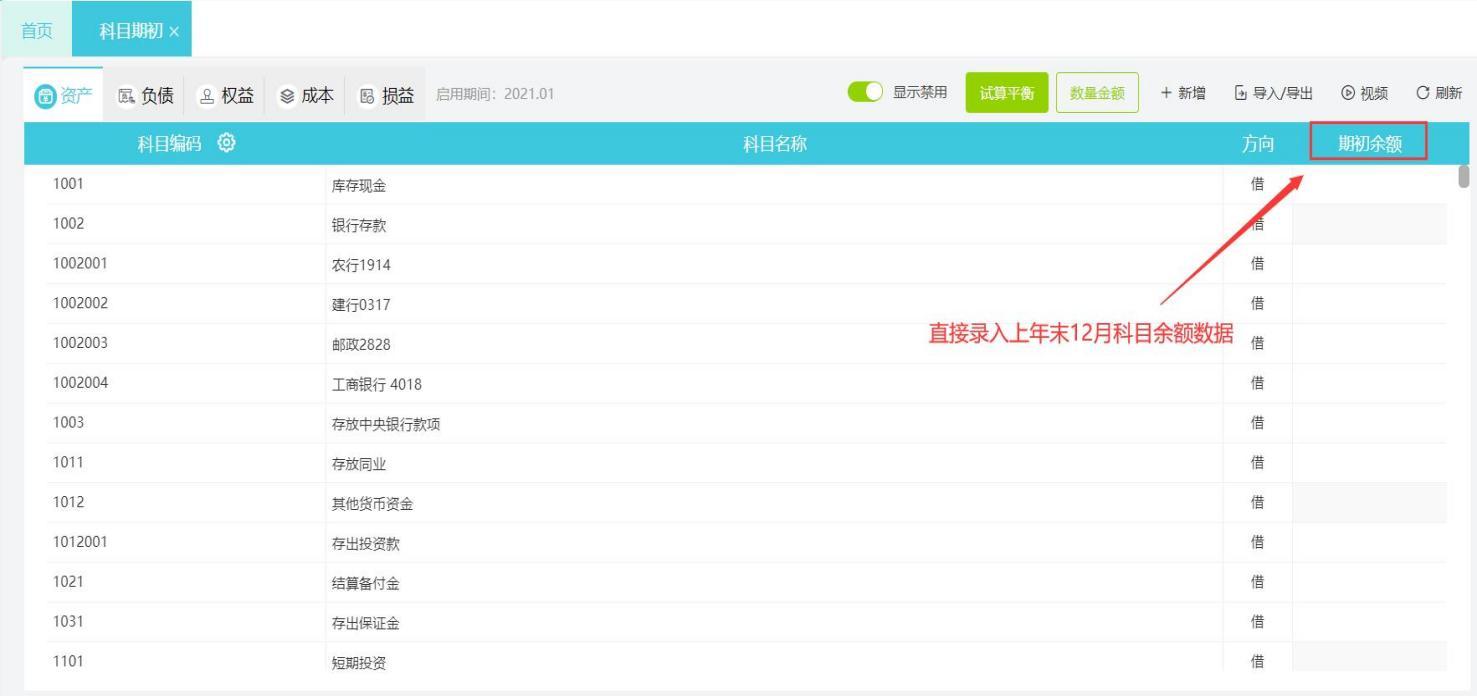Click account code 1001
This screenshot has width=1477, height=696.
68,184
